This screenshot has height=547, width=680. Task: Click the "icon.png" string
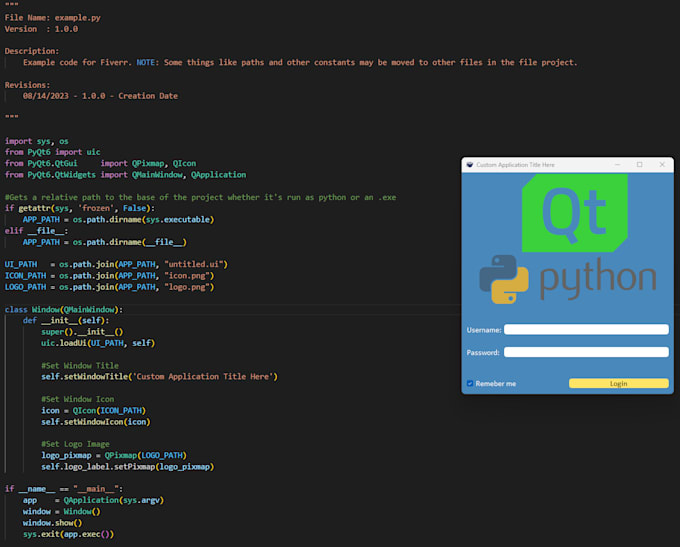pyautogui.click(x=187, y=276)
